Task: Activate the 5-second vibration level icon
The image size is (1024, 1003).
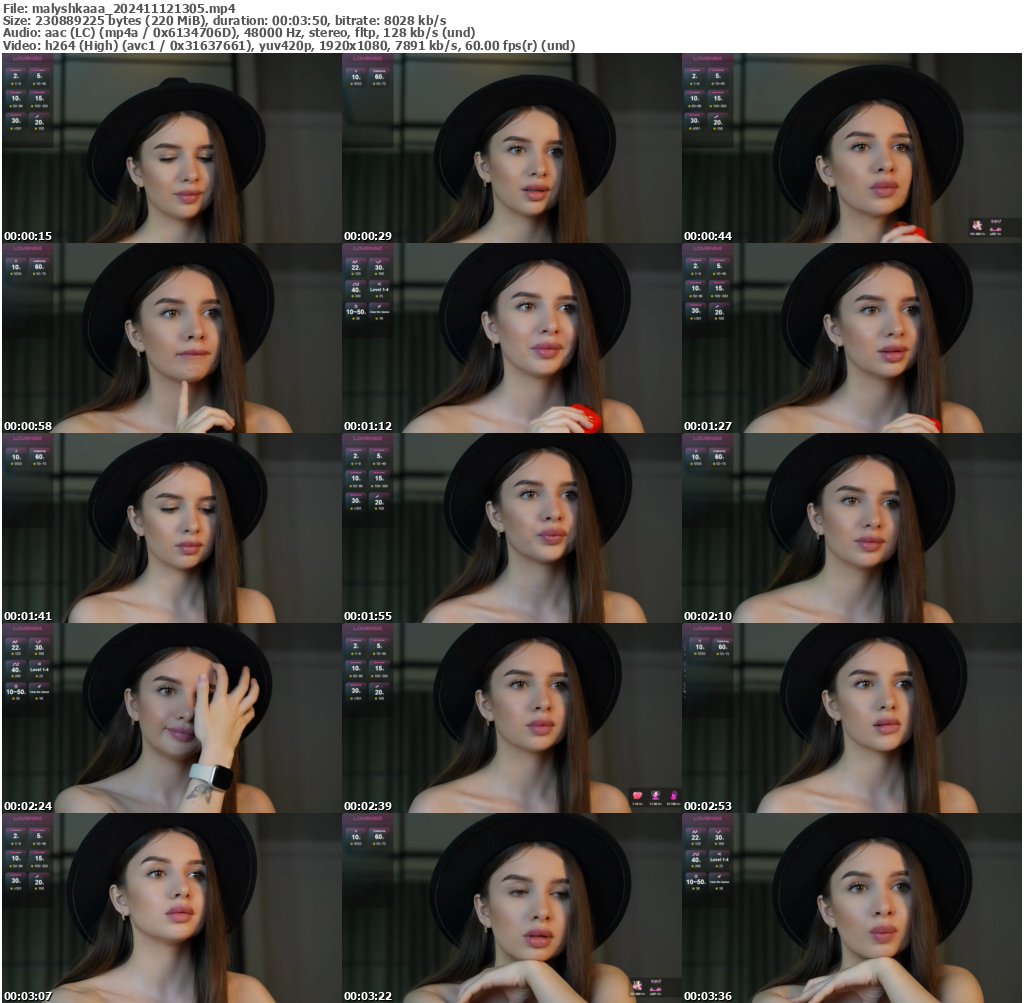Action: tap(39, 76)
